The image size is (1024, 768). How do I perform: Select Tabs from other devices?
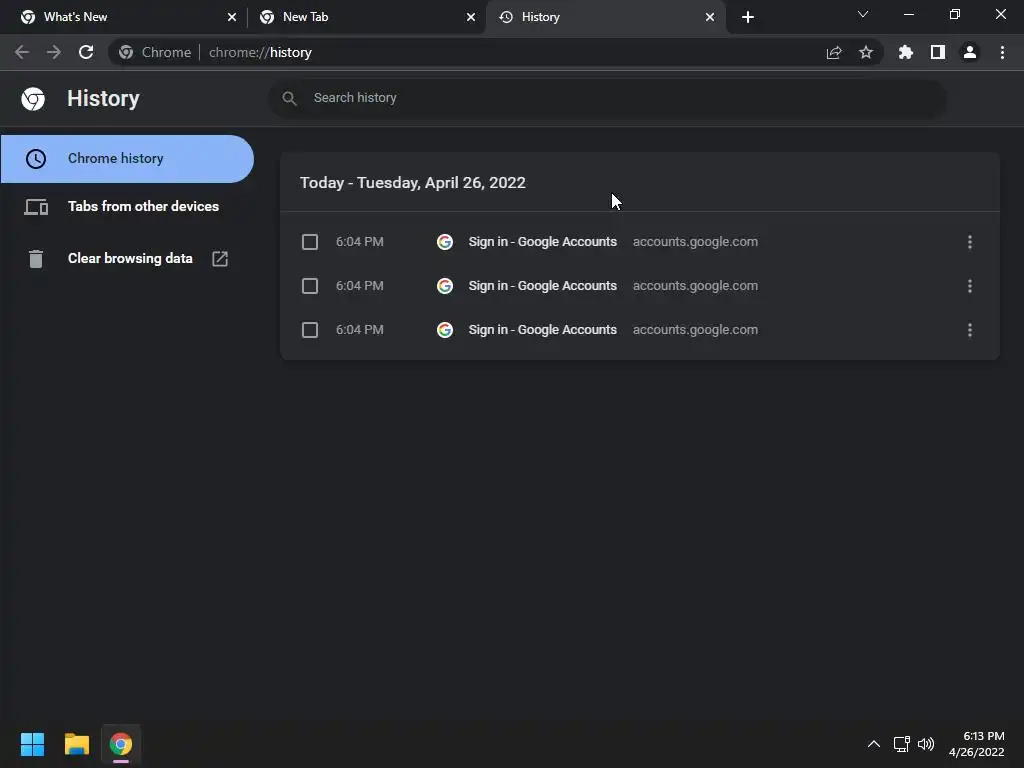143,206
